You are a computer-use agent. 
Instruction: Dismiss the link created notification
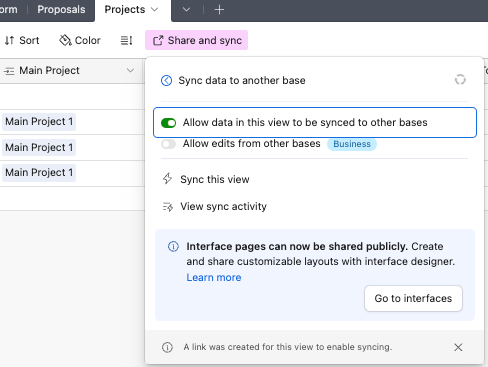458,347
